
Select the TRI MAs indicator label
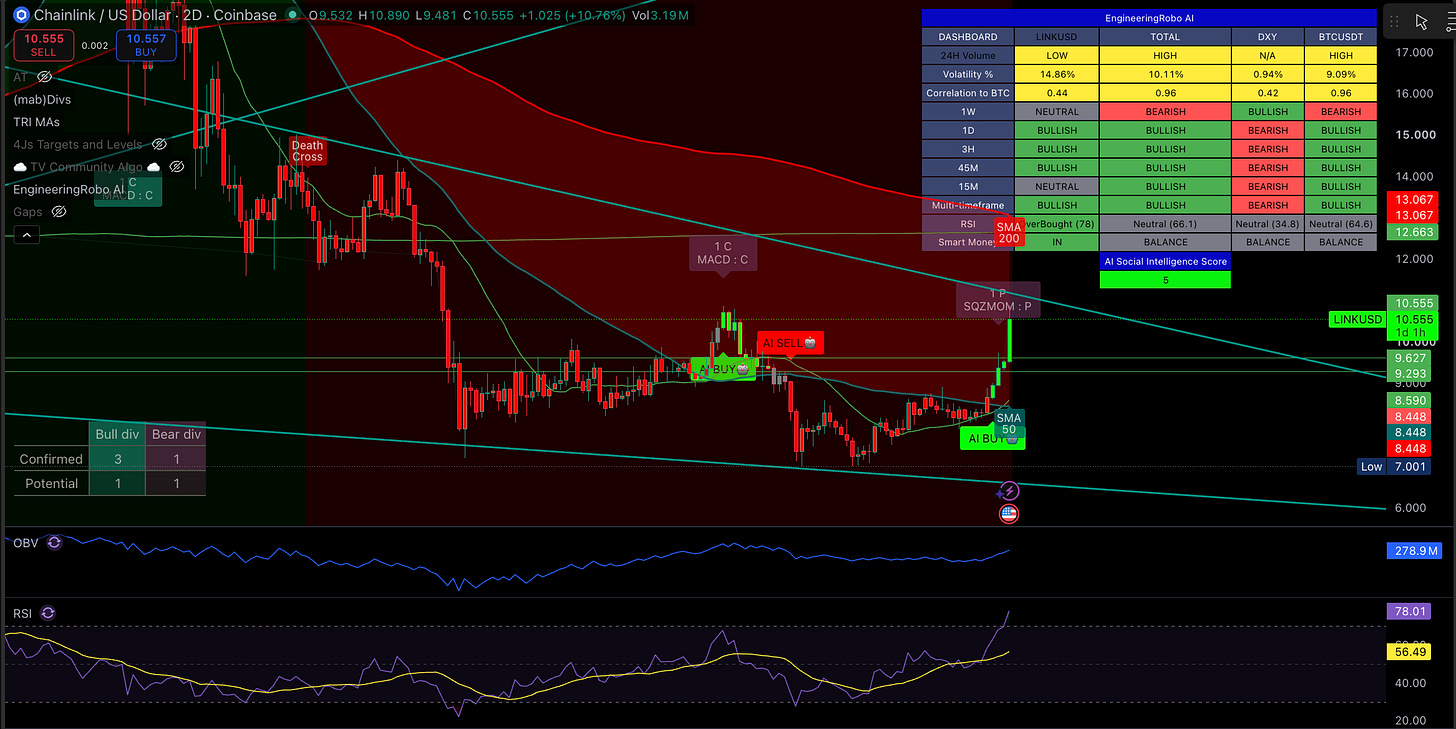36,122
